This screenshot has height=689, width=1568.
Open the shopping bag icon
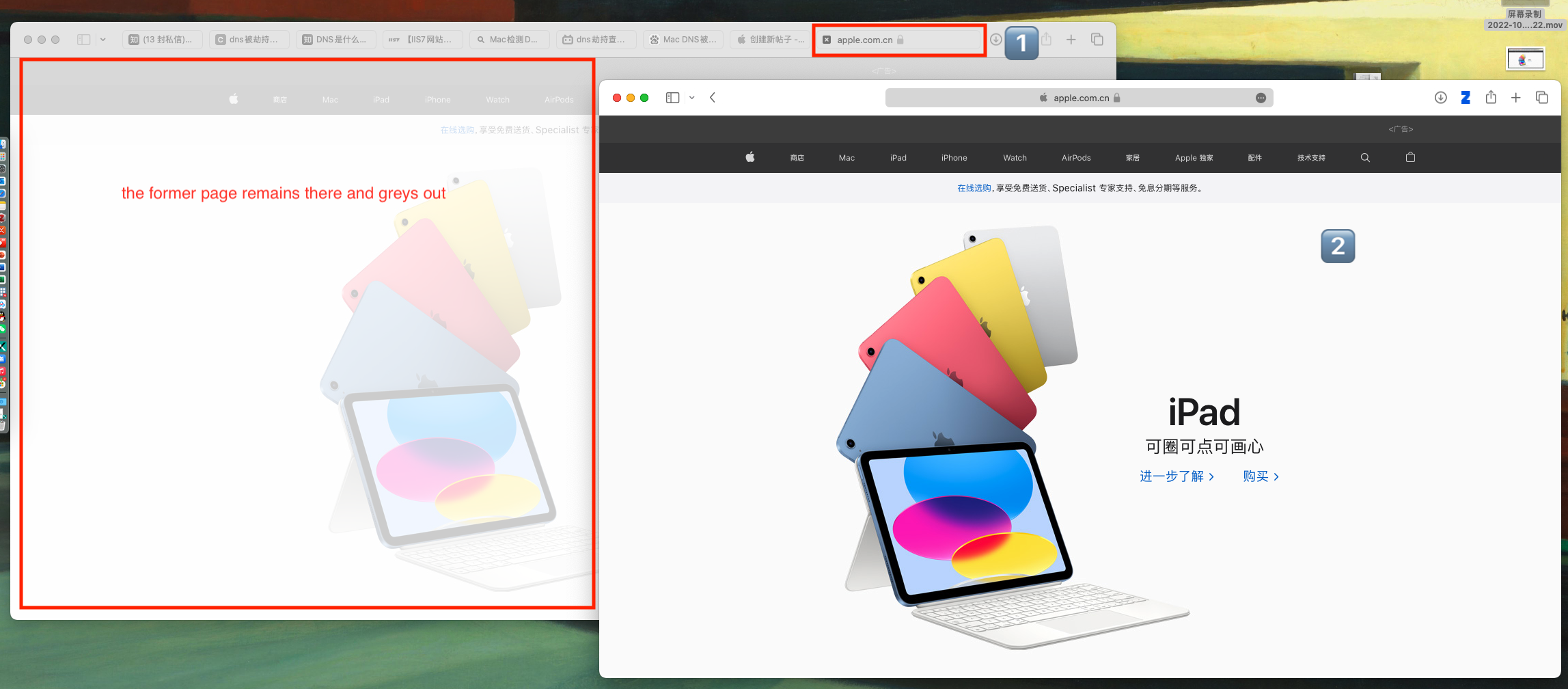1410,157
